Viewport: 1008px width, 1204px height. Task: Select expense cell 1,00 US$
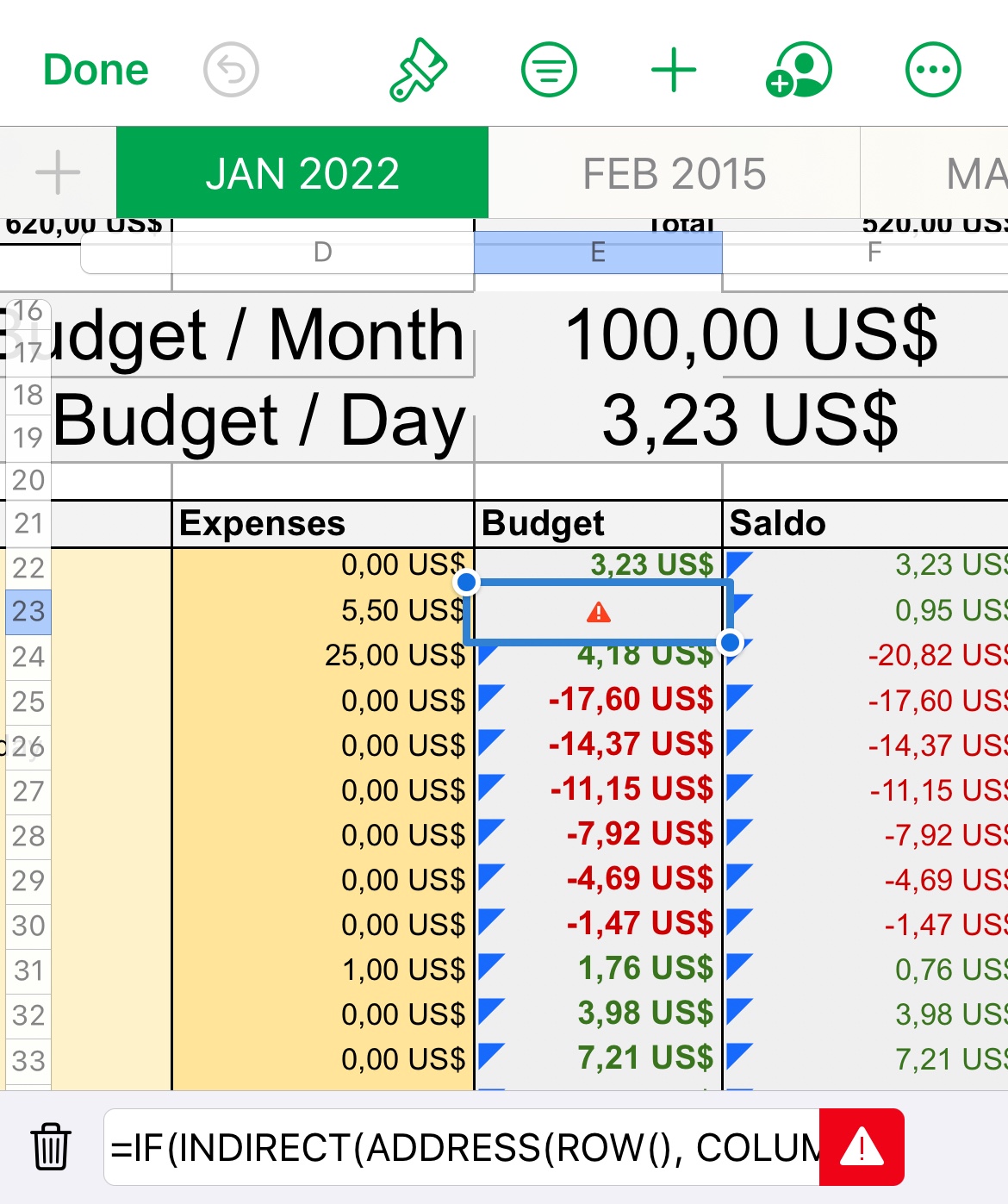pyautogui.click(x=323, y=970)
